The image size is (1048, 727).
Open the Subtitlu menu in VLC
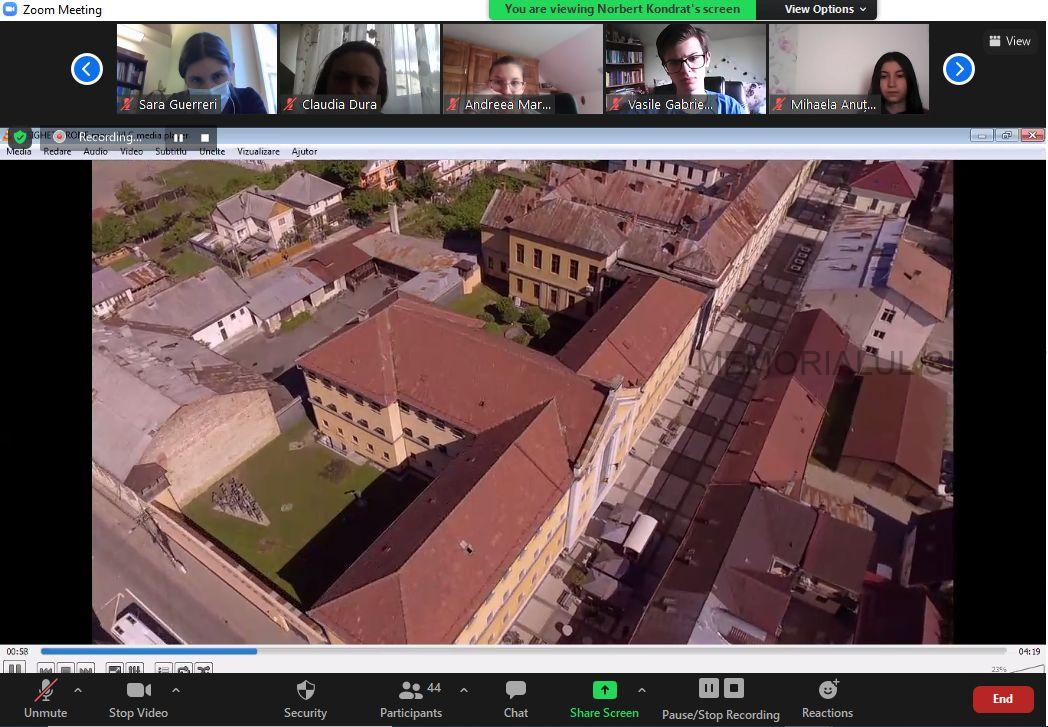pos(171,152)
